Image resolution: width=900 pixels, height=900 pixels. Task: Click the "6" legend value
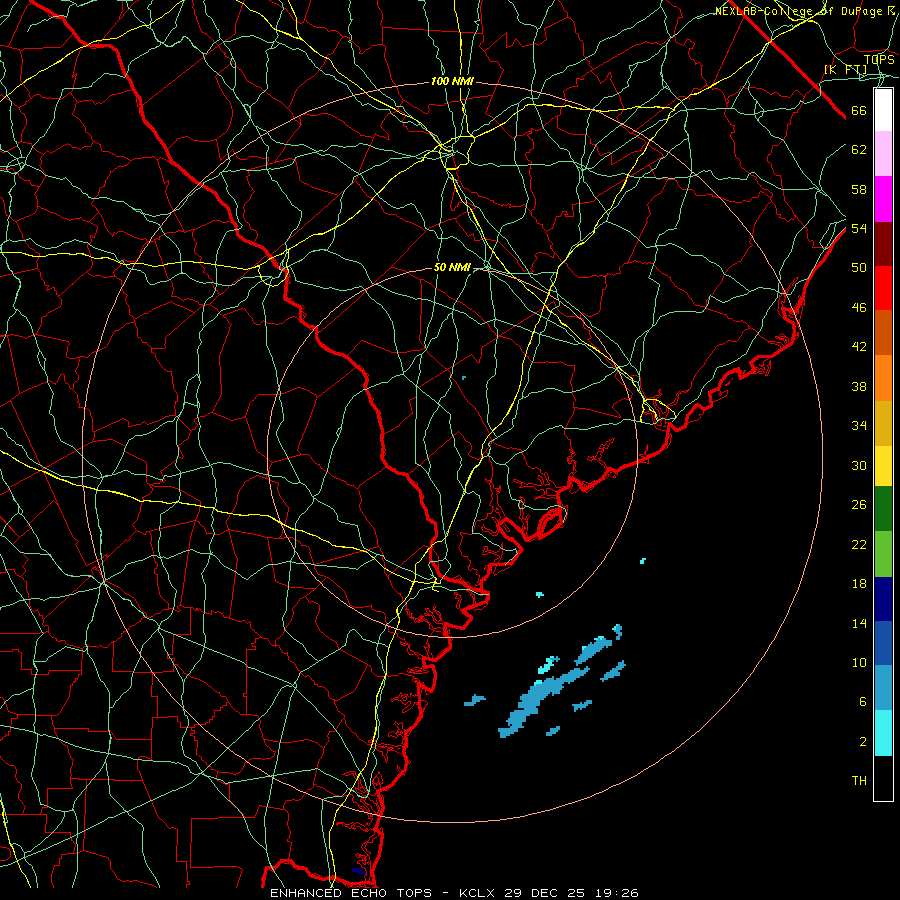click(863, 702)
